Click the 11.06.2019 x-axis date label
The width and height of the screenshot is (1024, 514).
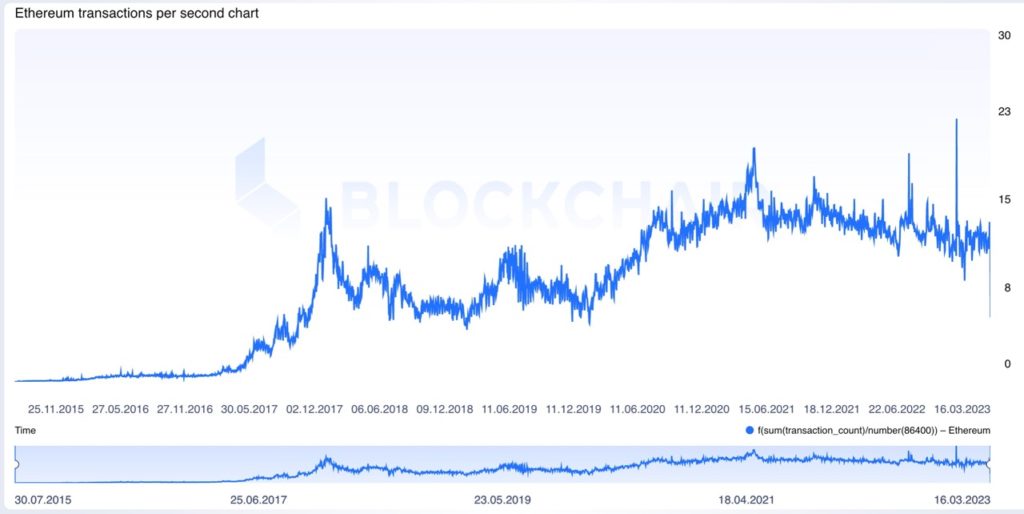[509, 410]
